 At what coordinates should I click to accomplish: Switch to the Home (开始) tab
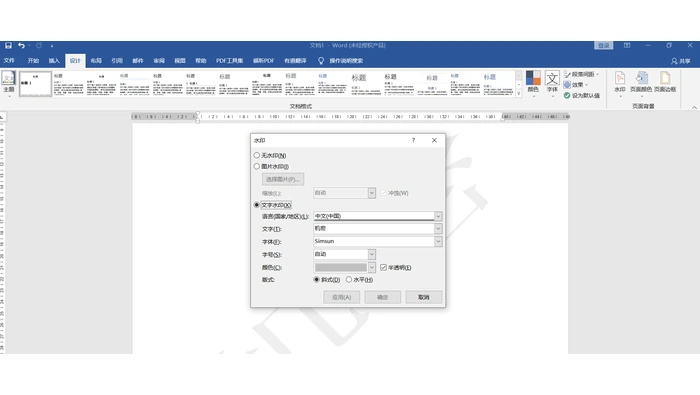[33, 61]
